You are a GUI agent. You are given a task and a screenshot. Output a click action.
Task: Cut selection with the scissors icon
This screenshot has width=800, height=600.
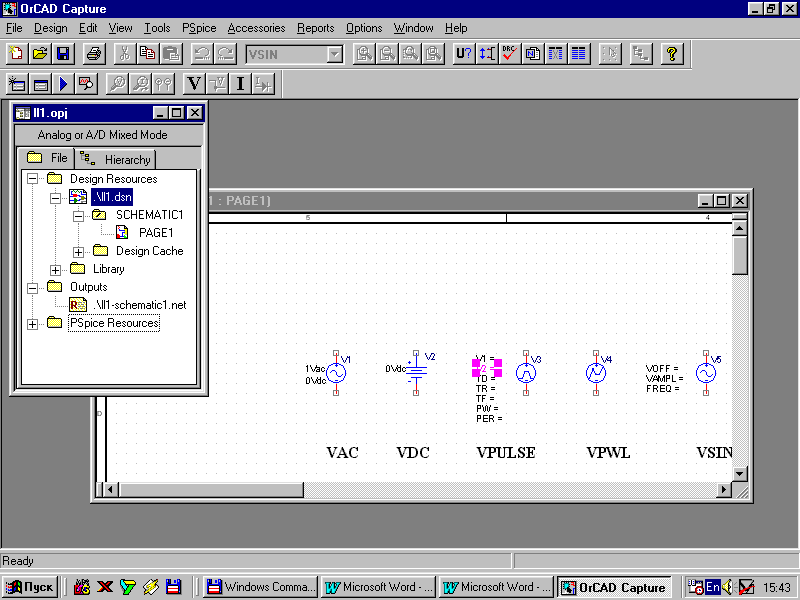tap(124, 54)
